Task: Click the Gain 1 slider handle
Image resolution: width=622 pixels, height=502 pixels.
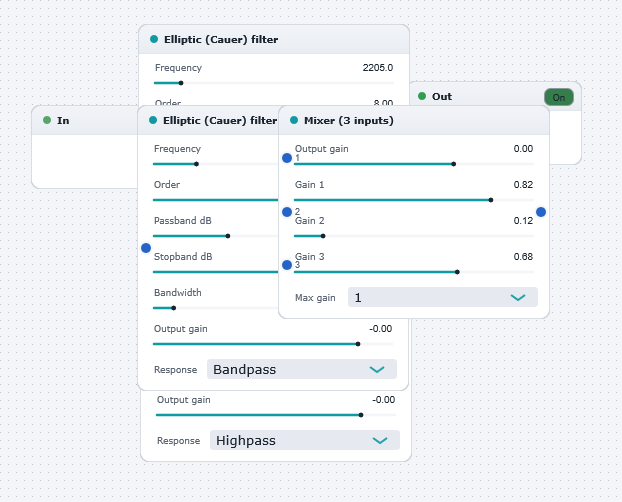Action: (491, 200)
